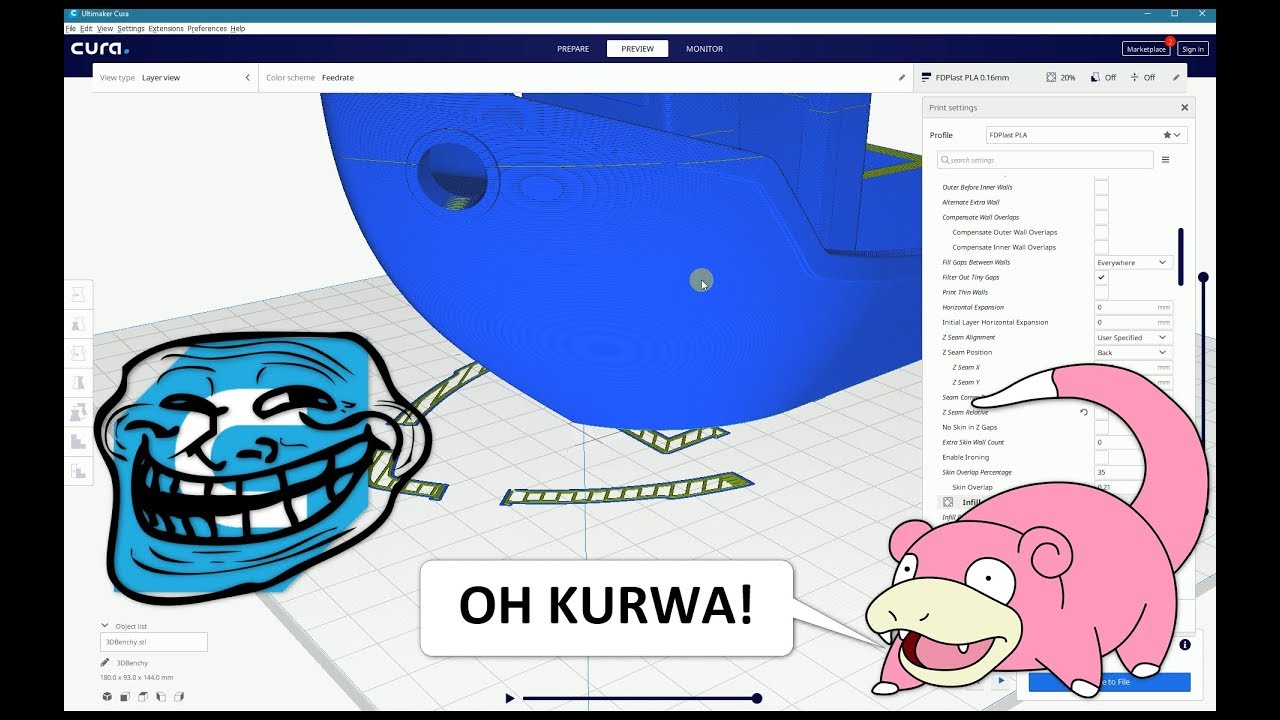This screenshot has width=1280, height=720.
Task: Open the Profile FDPlast PLA dropdown
Action: [x=1086, y=135]
